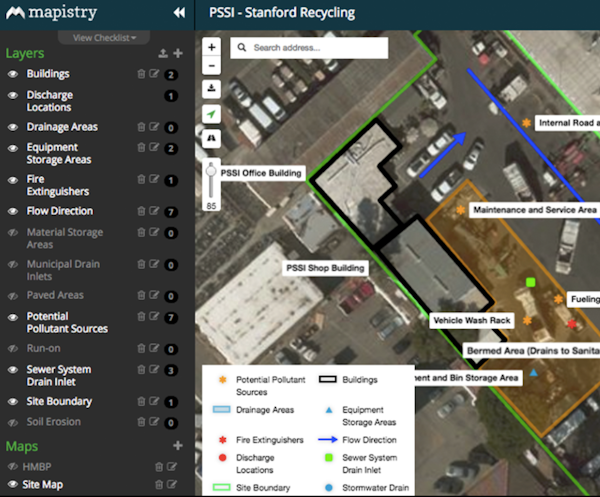Viewport: 600px width, 497px height.
Task: Click the map opacity slider handle
Action: tap(211, 171)
